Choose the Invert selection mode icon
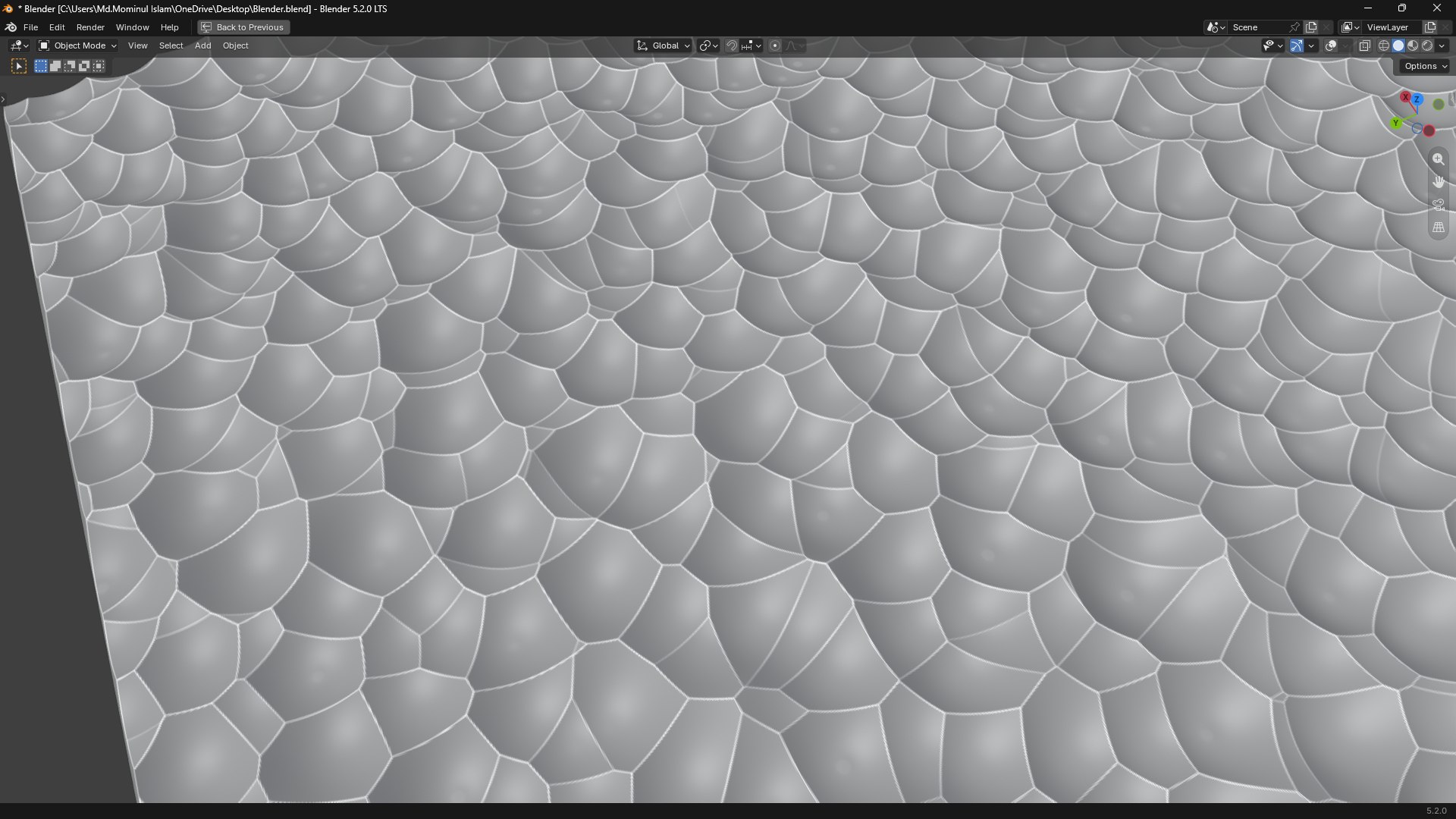The height and width of the screenshot is (819, 1456). pyautogui.click(x=84, y=67)
